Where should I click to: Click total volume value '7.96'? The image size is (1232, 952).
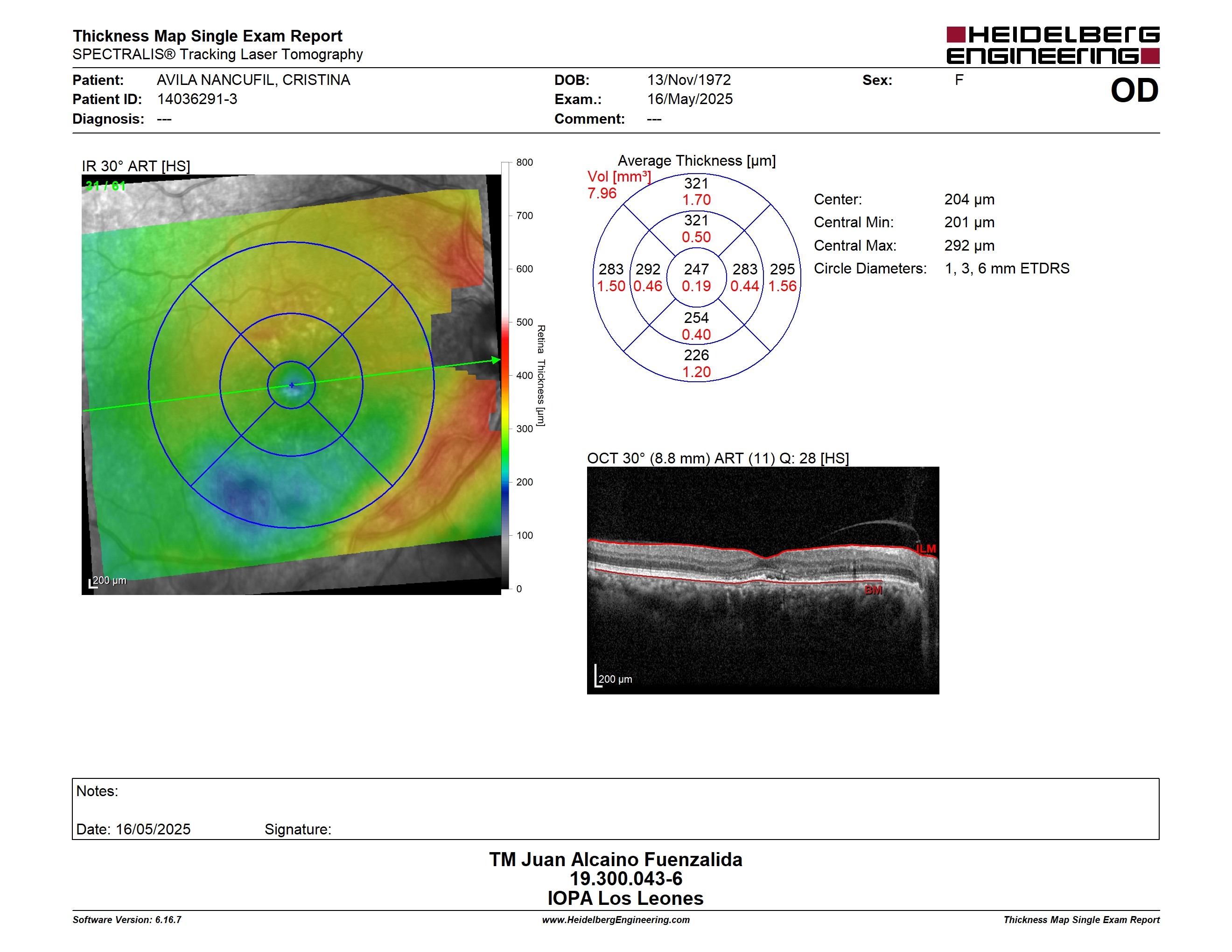pos(602,194)
